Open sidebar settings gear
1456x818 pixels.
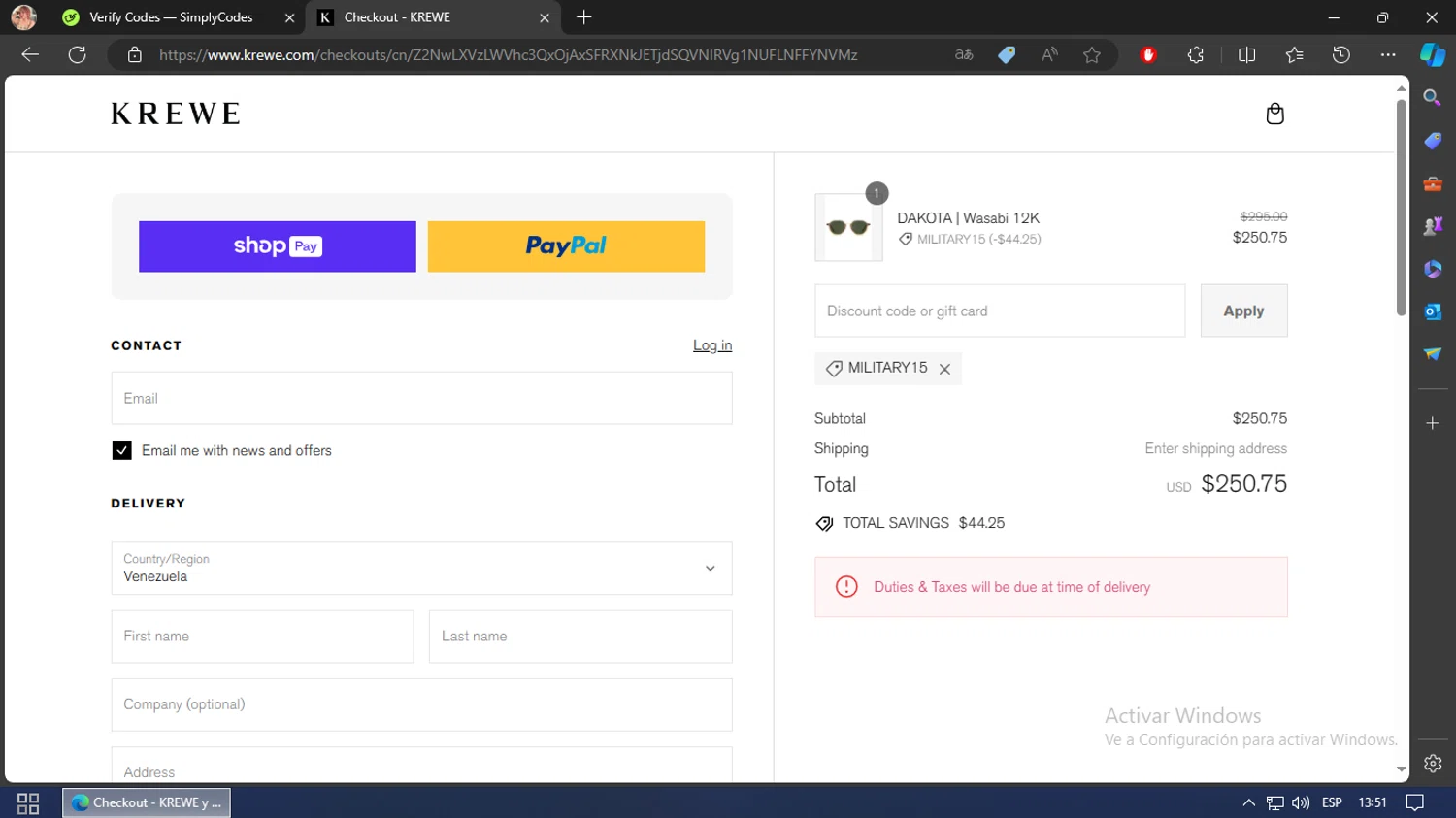pyautogui.click(x=1433, y=764)
